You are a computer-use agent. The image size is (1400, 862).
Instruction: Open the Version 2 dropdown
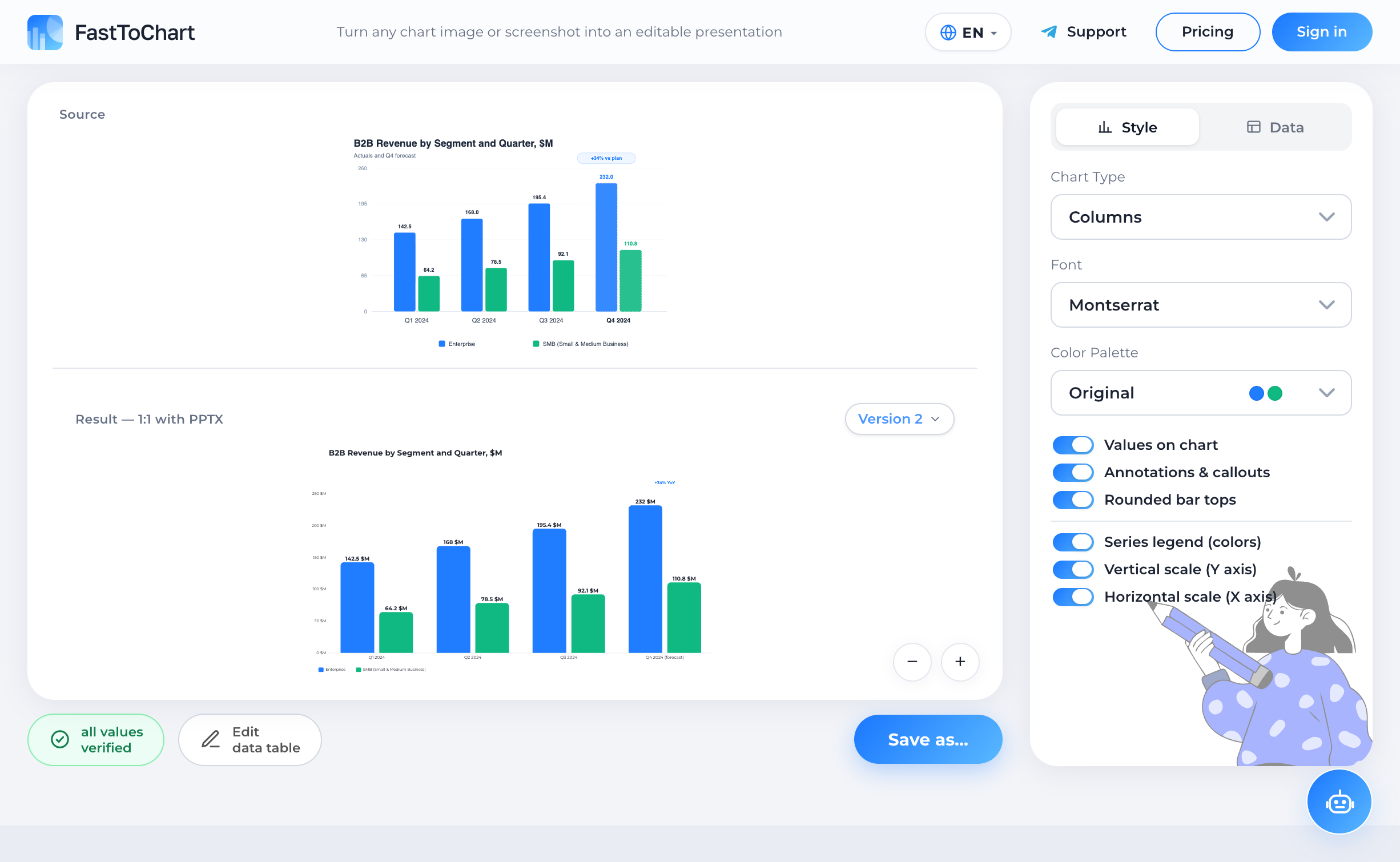pyautogui.click(x=899, y=419)
